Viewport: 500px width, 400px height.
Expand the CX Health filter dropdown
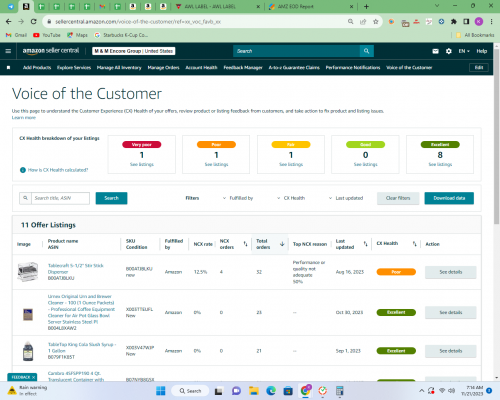[291, 198]
